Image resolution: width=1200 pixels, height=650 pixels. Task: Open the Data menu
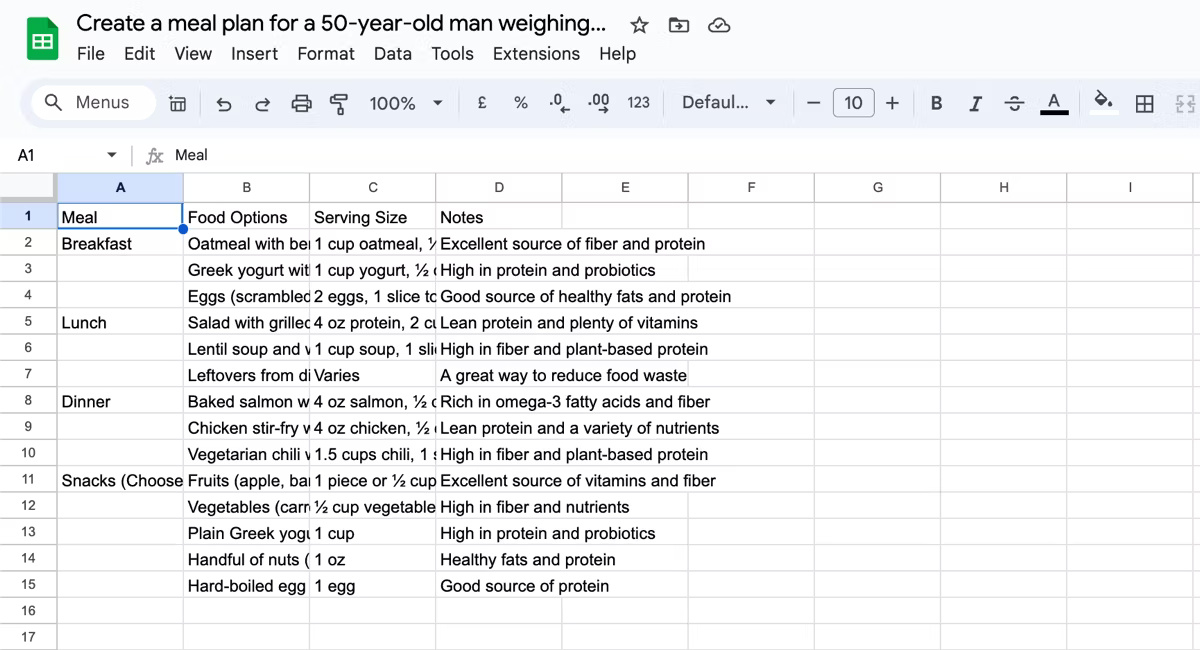click(x=392, y=54)
